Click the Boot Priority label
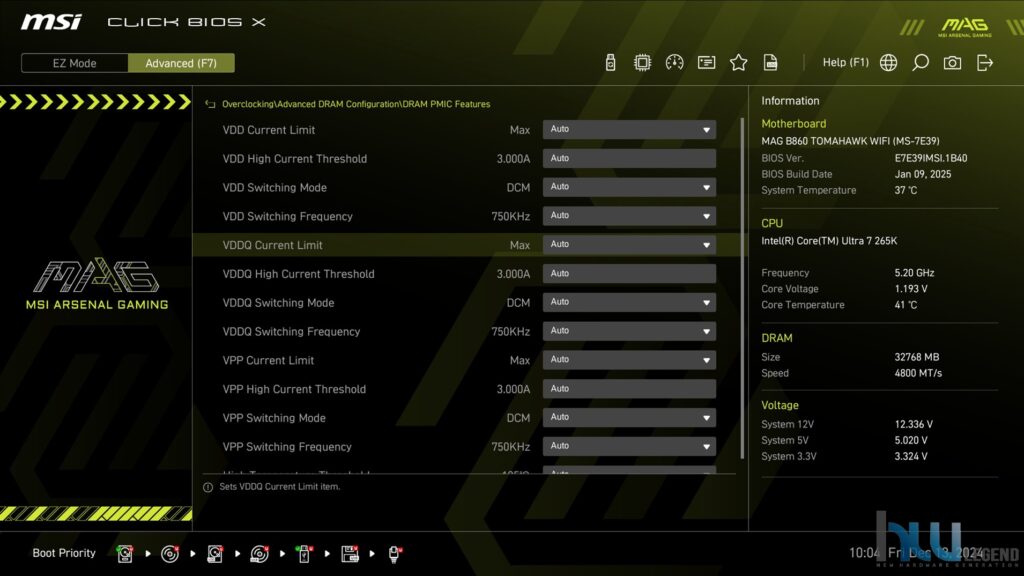1024x576 pixels. (x=64, y=553)
